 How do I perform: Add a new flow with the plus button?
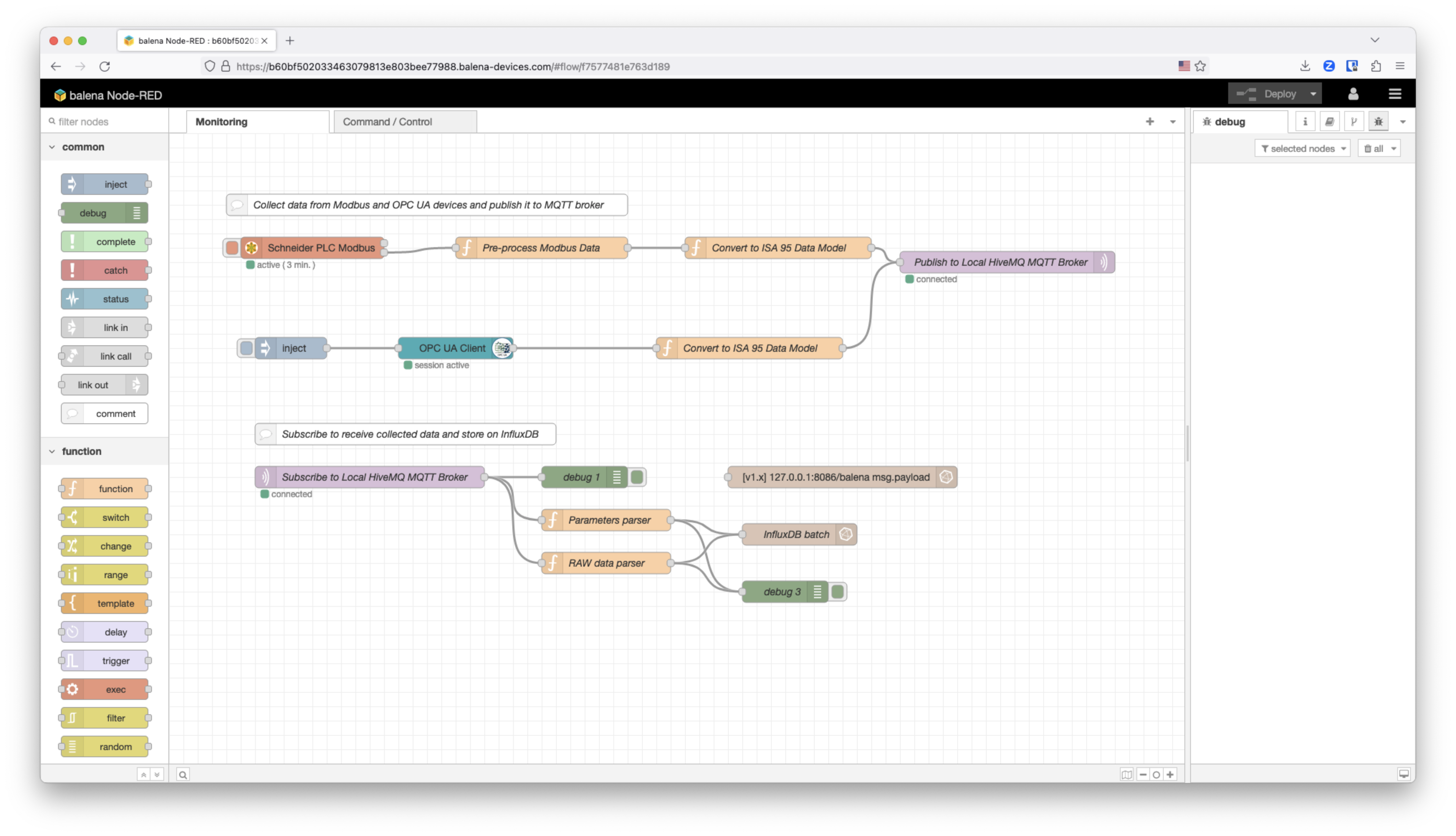pos(1150,121)
